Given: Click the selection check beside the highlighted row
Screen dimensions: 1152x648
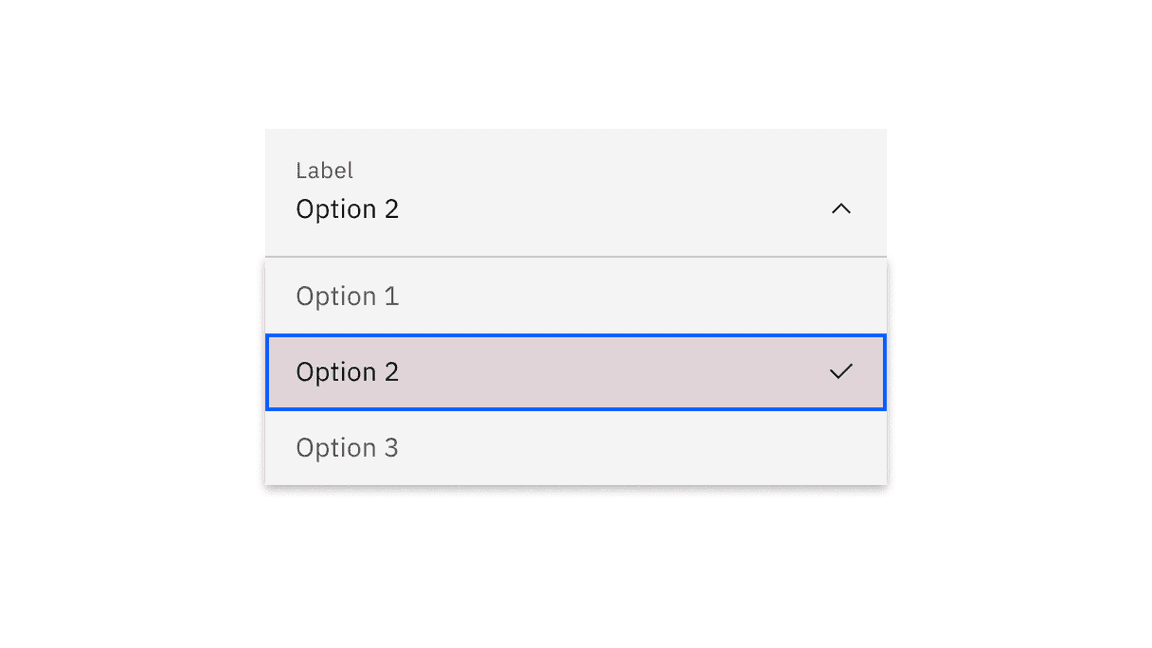Looking at the screenshot, I should click(841, 371).
